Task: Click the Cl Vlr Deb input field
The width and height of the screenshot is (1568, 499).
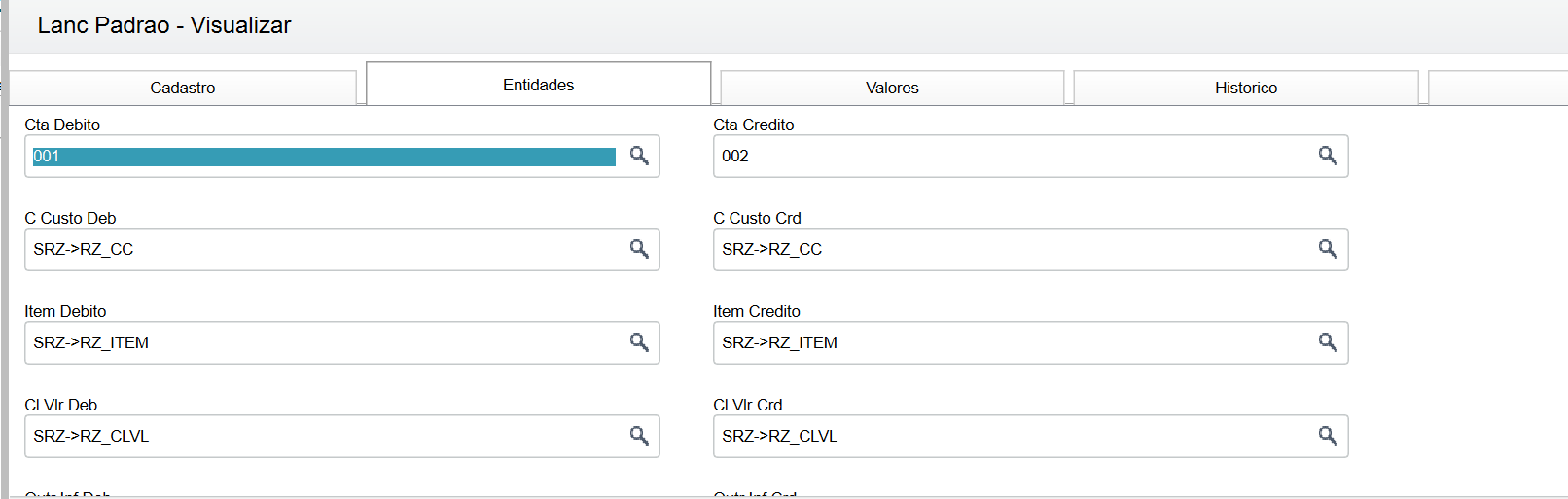Action: pyautogui.click(x=323, y=437)
